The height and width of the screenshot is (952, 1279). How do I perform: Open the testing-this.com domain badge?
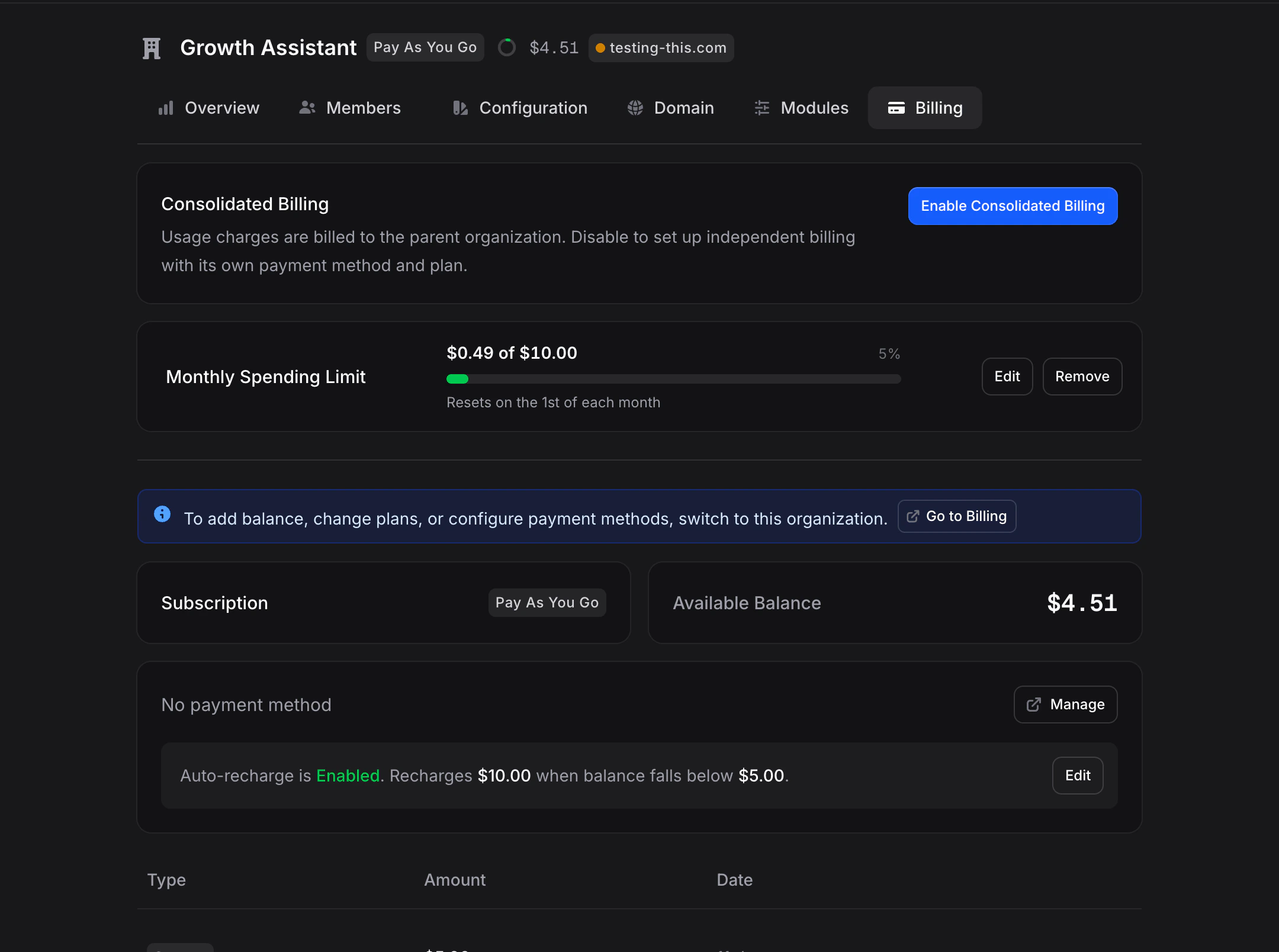click(x=661, y=48)
